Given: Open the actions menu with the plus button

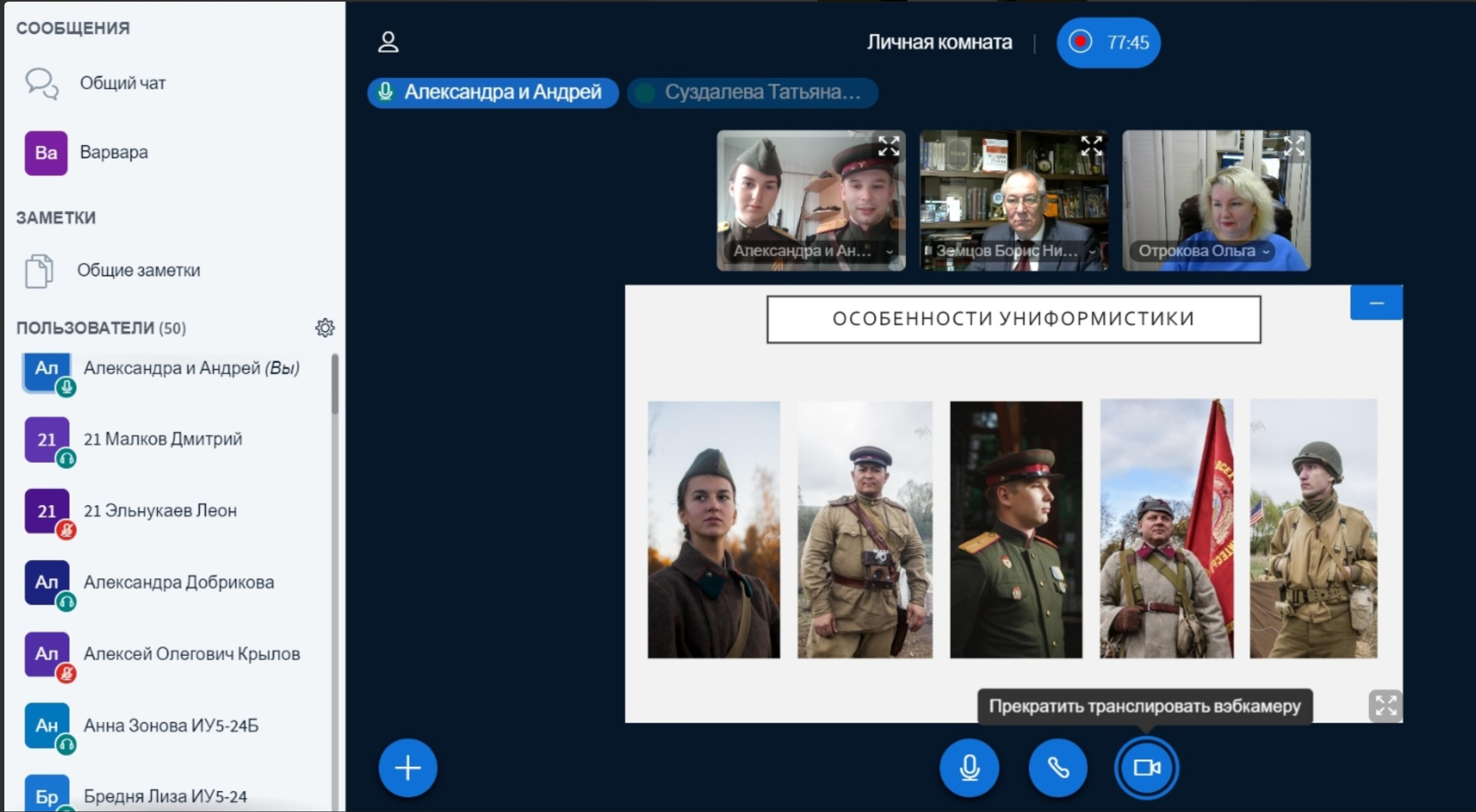Looking at the screenshot, I should click(408, 767).
